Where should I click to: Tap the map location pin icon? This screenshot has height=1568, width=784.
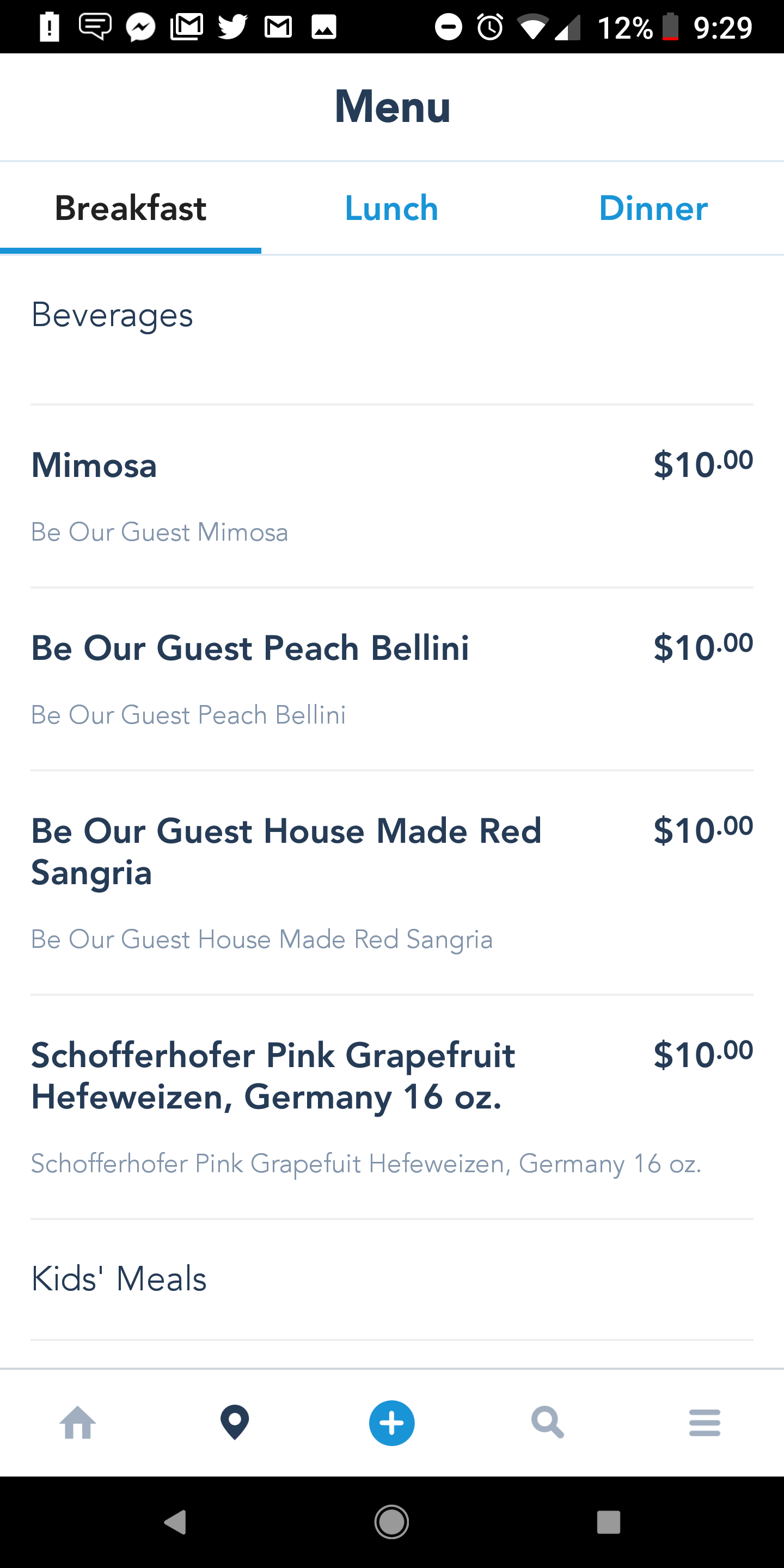click(235, 1423)
